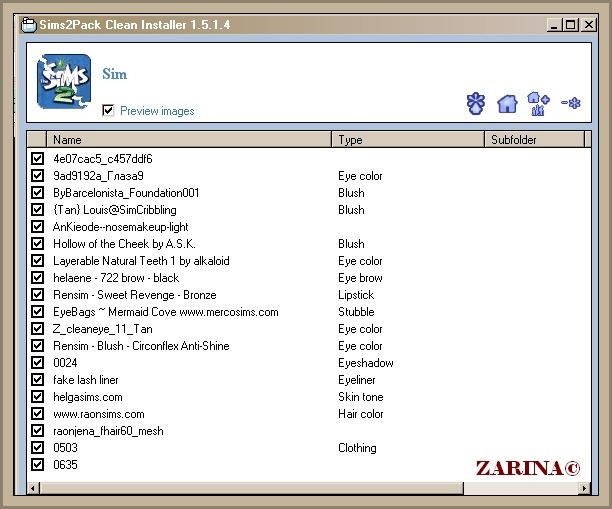This screenshot has height=509, width=612.
Task: Click the app icon in title bar
Action: [28, 25]
